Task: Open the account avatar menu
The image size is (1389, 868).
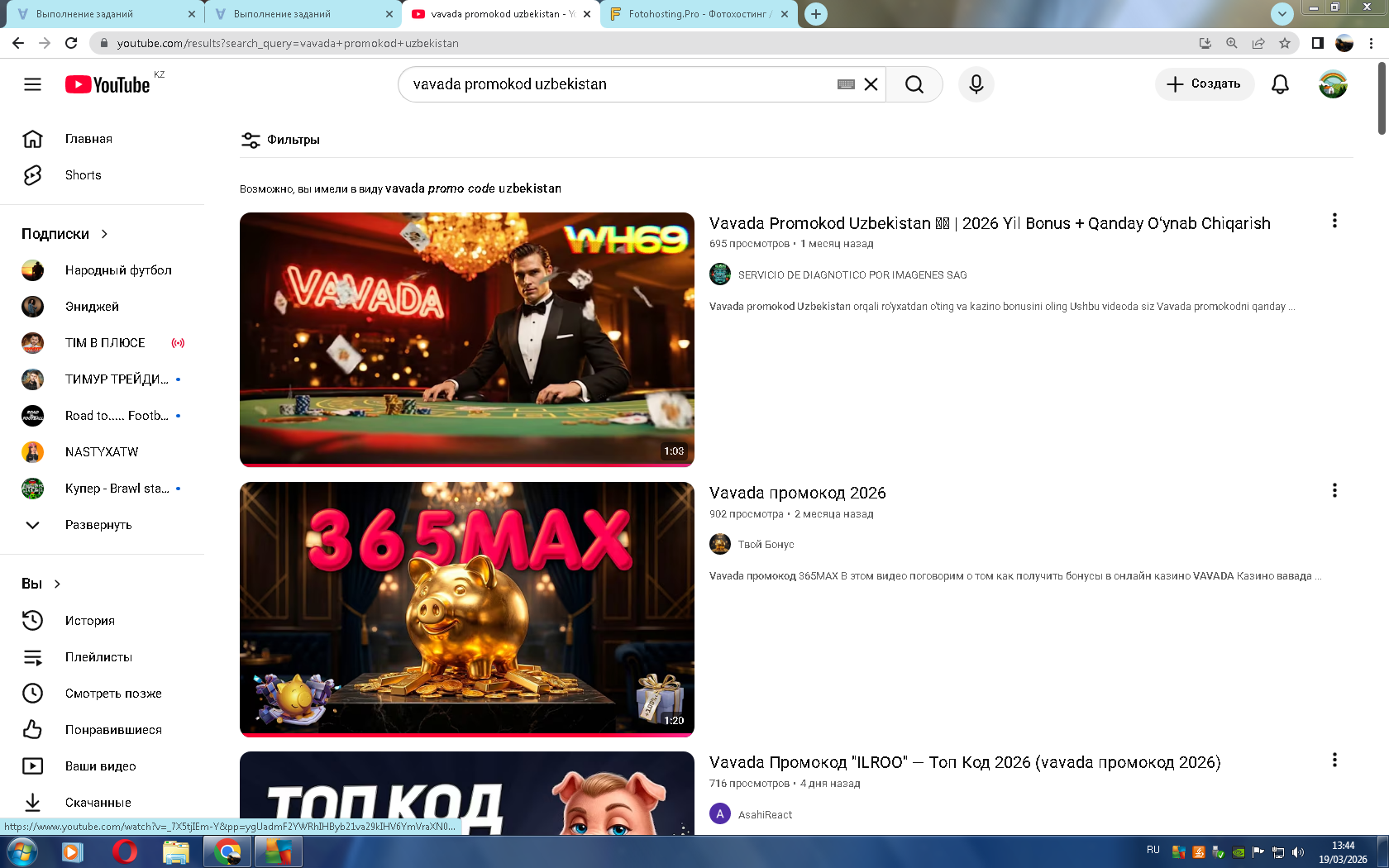Action: tap(1333, 84)
